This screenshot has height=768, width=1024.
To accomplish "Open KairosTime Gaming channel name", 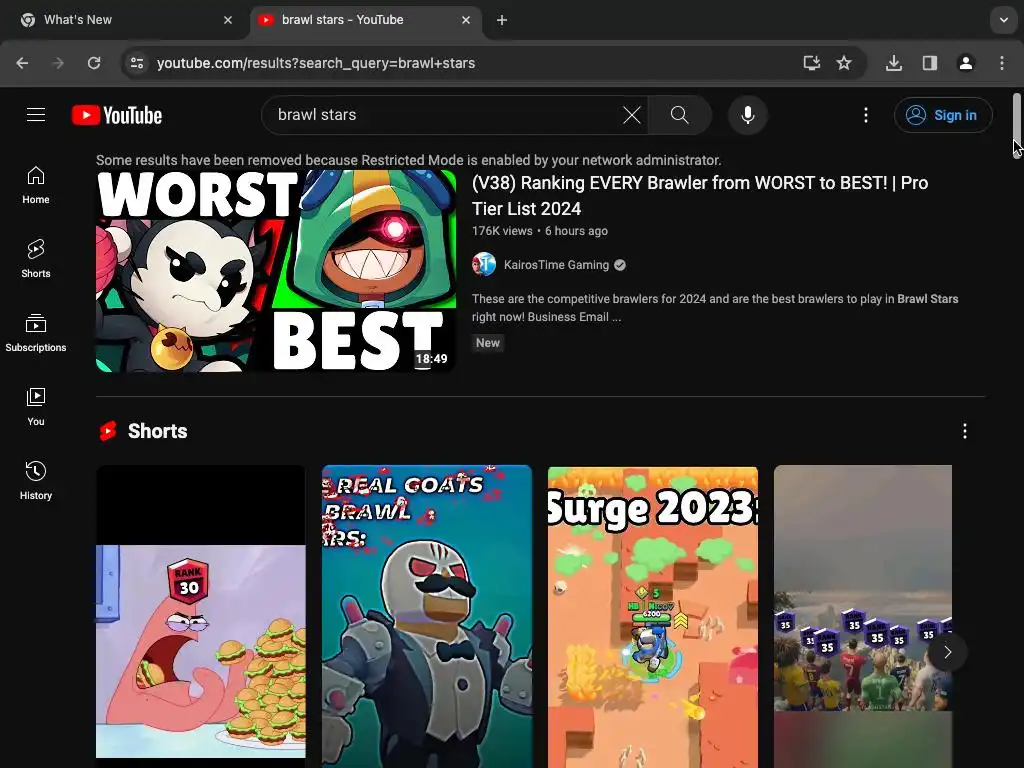I will (x=556, y=264).
